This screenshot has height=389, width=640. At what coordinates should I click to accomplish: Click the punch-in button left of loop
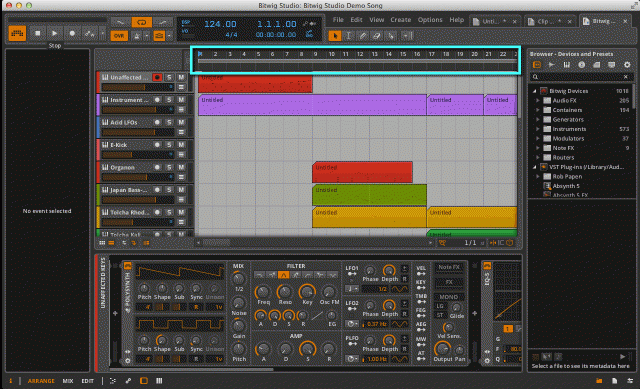(x=120, y=22)
